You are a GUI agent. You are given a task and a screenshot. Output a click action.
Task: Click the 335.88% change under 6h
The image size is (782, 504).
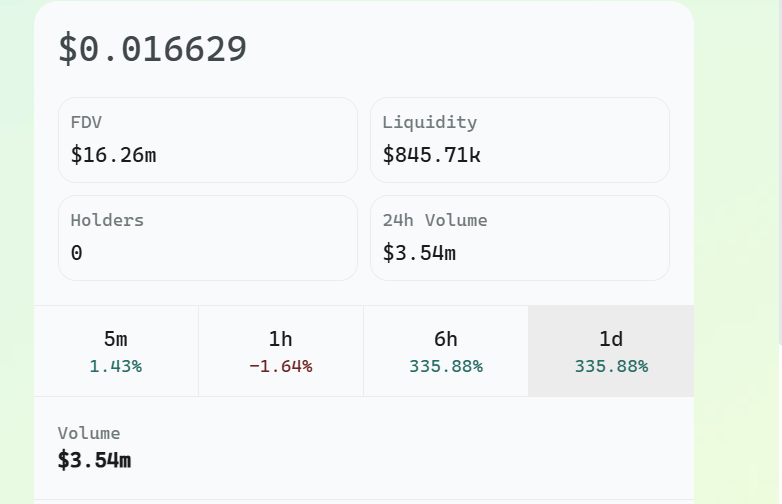(446, 367)
